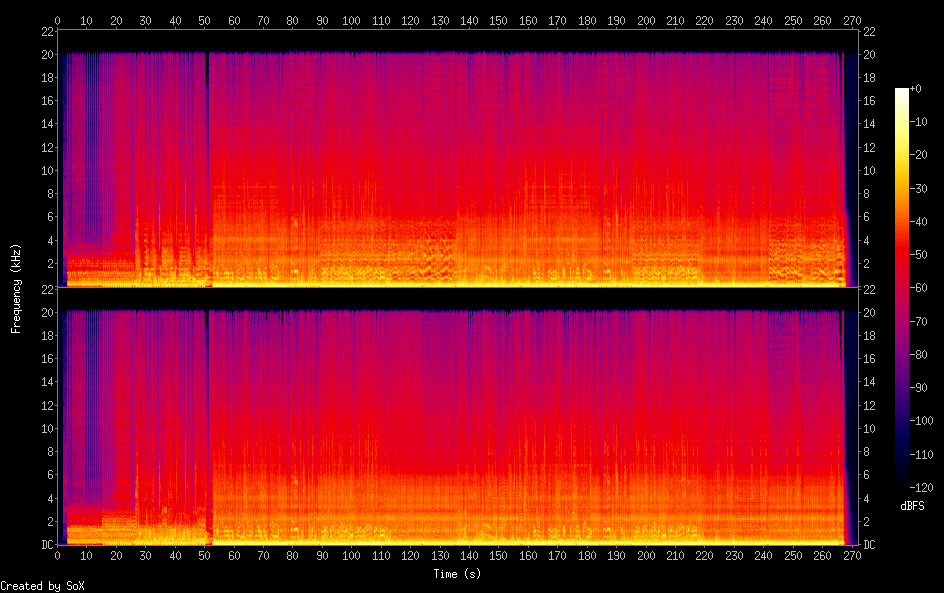
Task: Select the 270 tick on the top time axis
Action: 852,18
